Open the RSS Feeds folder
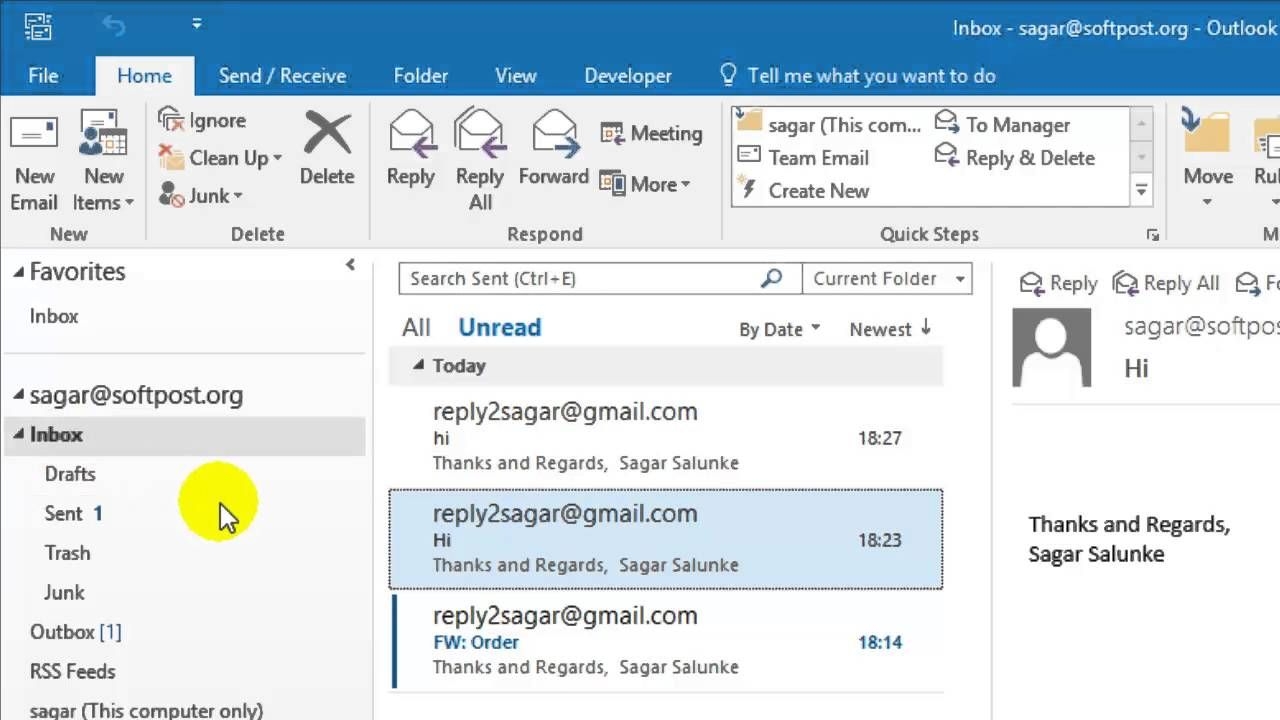 [x=72, y=672]
